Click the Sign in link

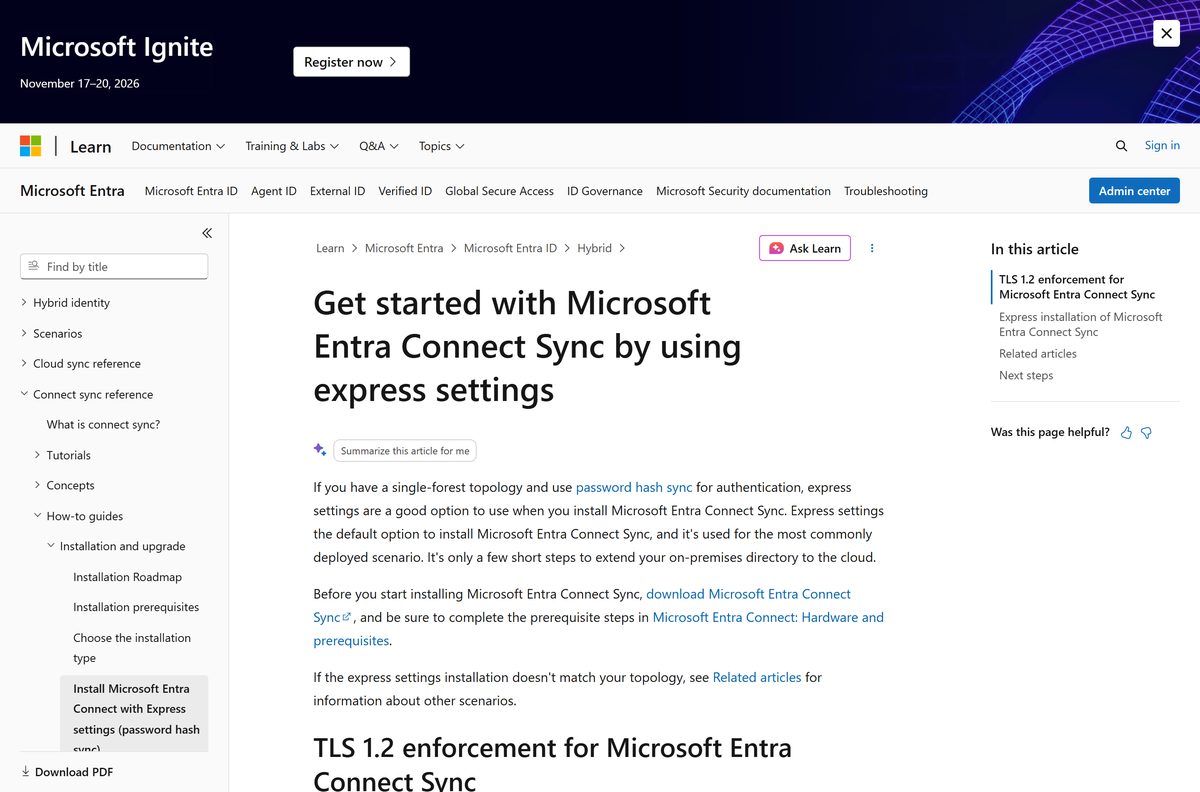(1162, 145)
